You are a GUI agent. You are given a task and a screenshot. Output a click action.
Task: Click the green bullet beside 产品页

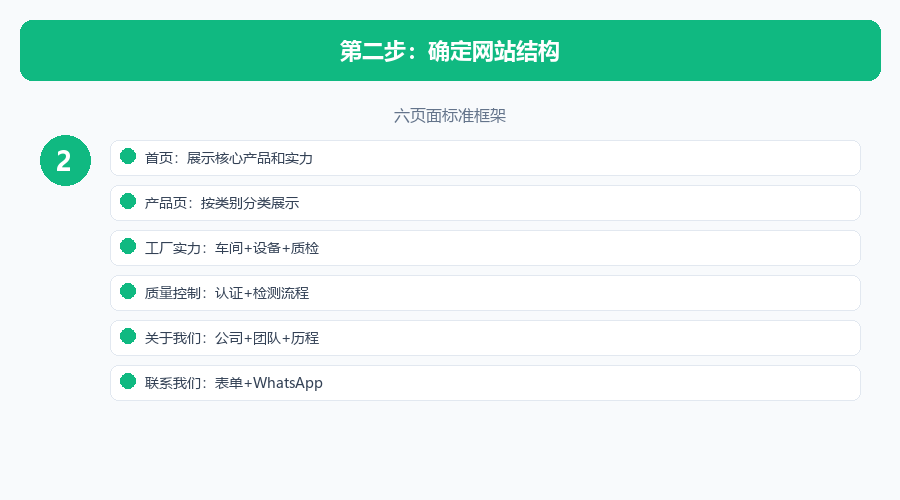[x=128, y=201]
